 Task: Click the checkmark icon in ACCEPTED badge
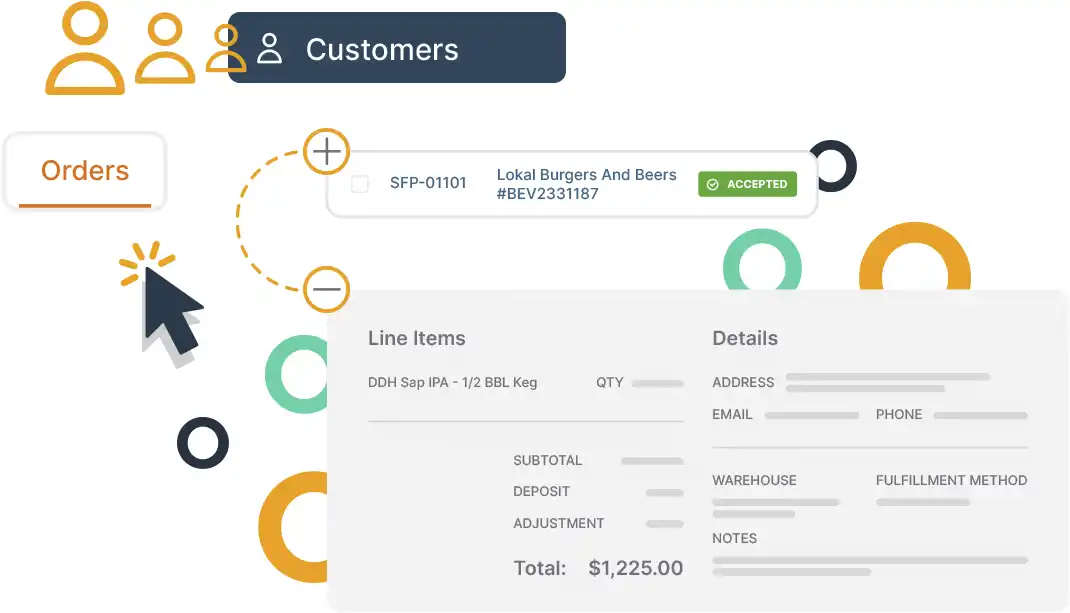(x=712, y=184)
